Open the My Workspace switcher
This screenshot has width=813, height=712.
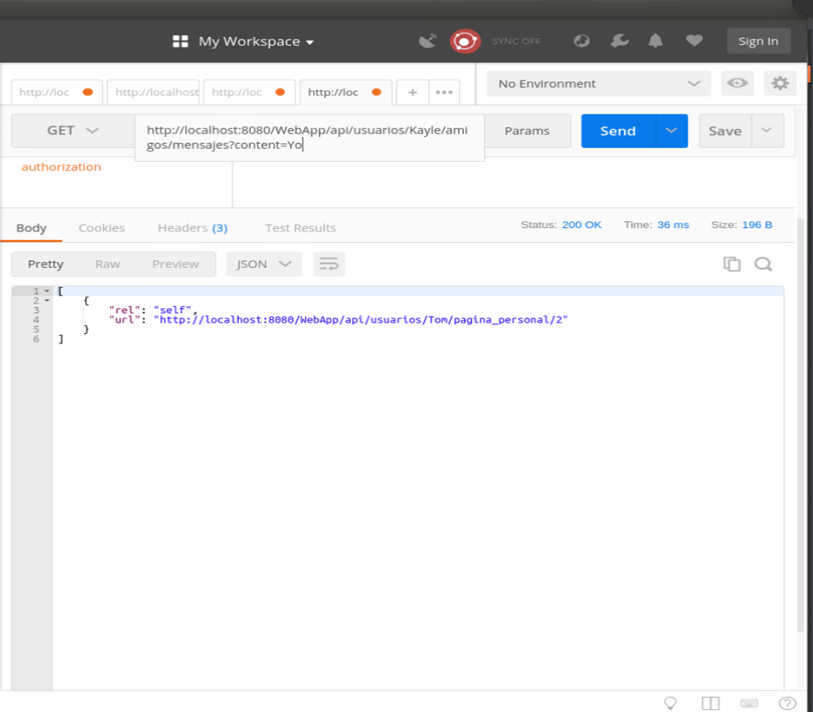click(256, 41)
